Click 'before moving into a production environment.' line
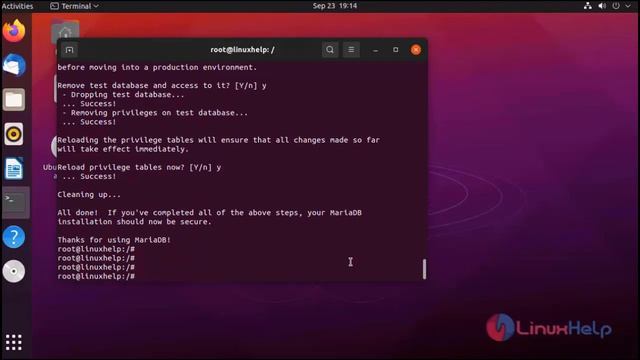This screenshot has height=360, width=640. click(x=157, y=67)
